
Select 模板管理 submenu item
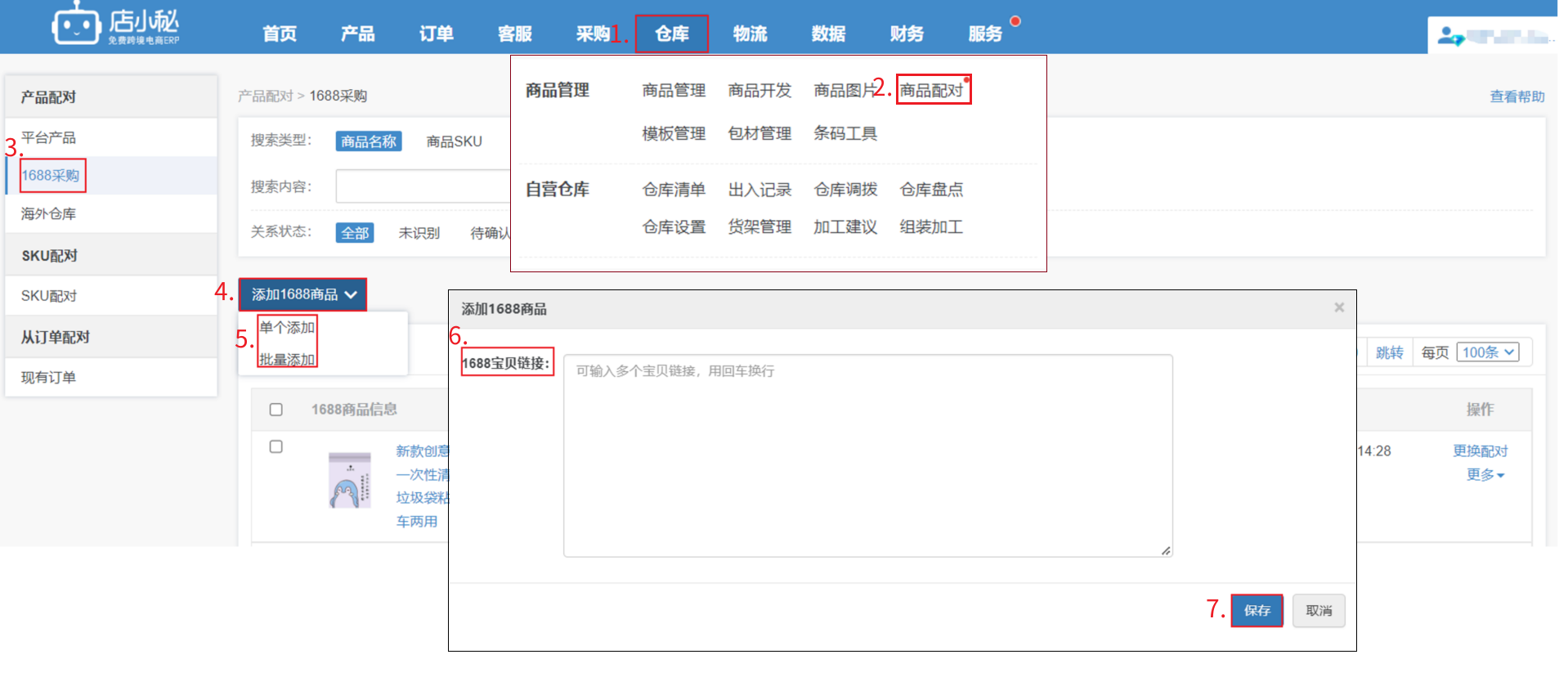point(674,133)
